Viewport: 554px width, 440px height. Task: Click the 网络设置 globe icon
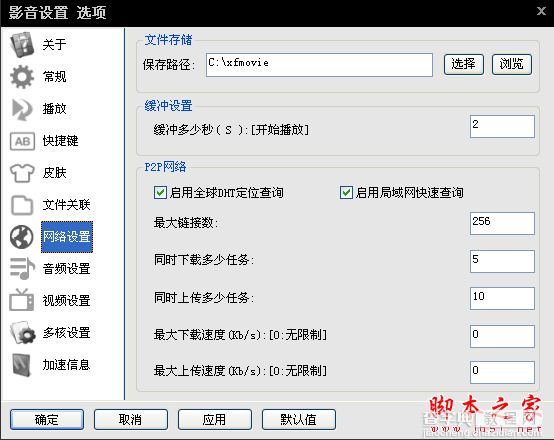(22, 237)
